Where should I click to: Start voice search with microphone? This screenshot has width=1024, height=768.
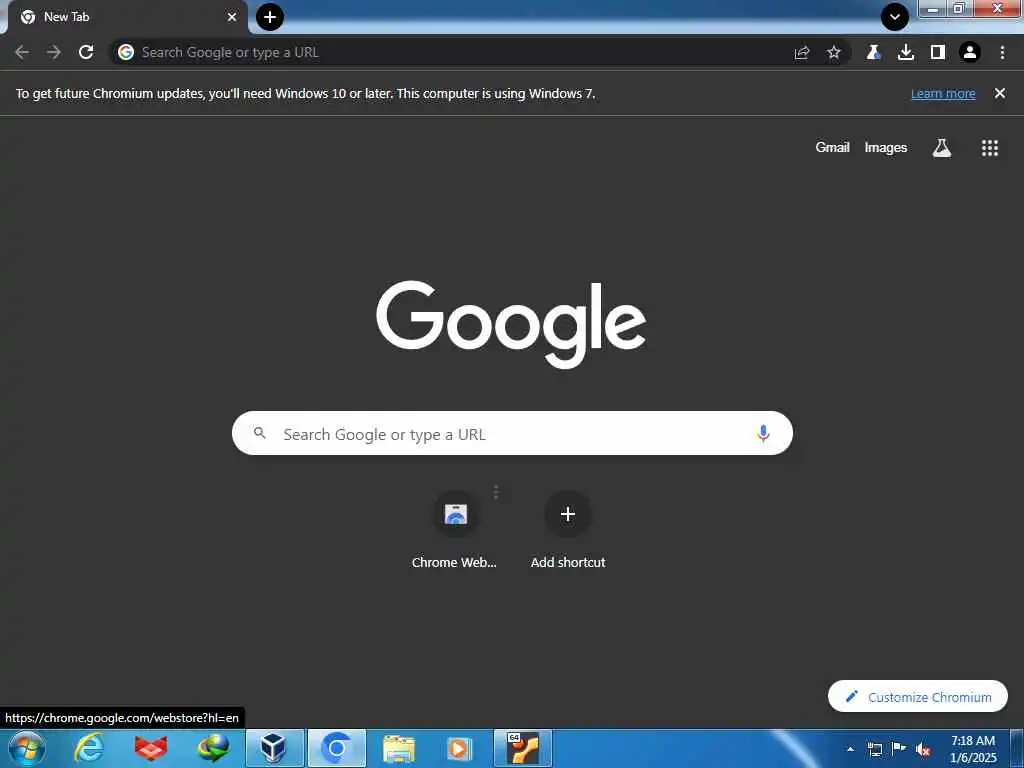pyautogui.click(x=763, y=433)
